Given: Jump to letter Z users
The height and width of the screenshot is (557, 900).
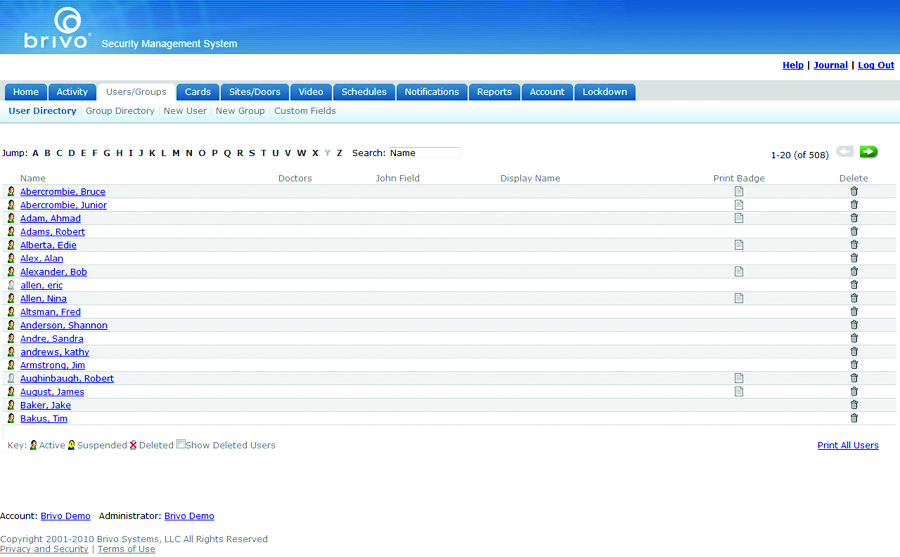Looking at the screenshot, I should (339, 153).
